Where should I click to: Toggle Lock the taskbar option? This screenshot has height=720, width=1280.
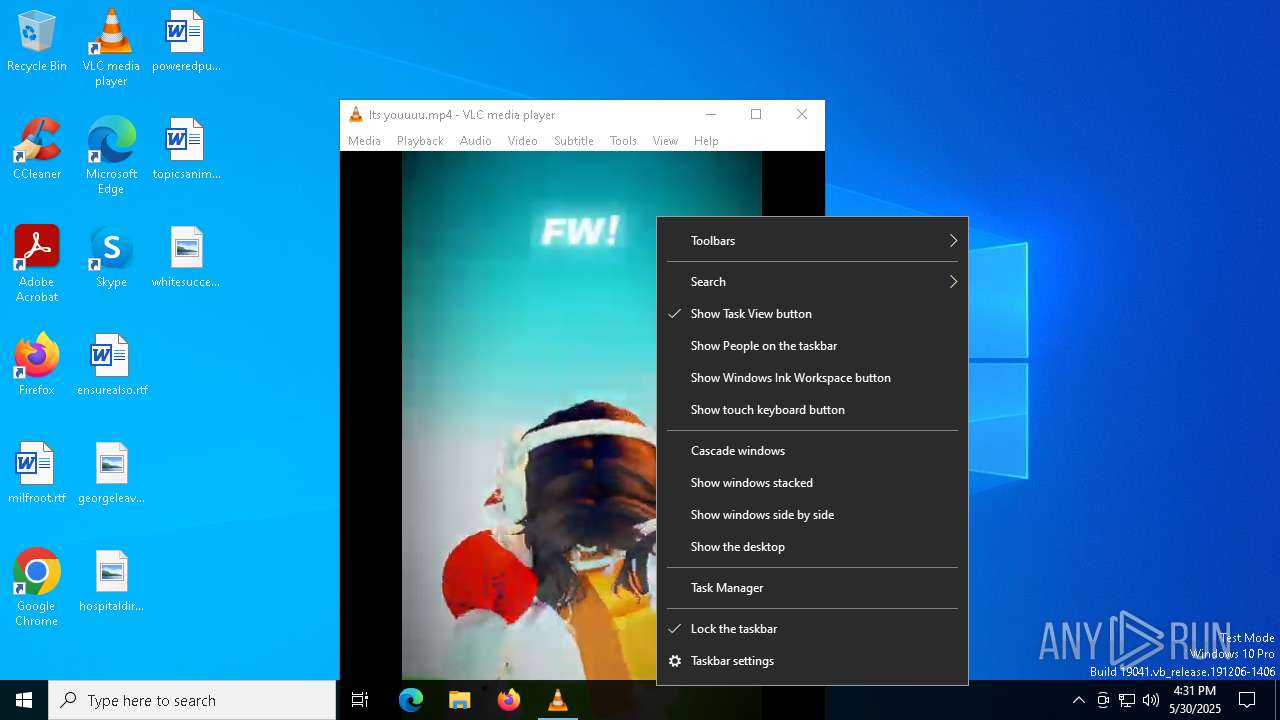(812, 629)
